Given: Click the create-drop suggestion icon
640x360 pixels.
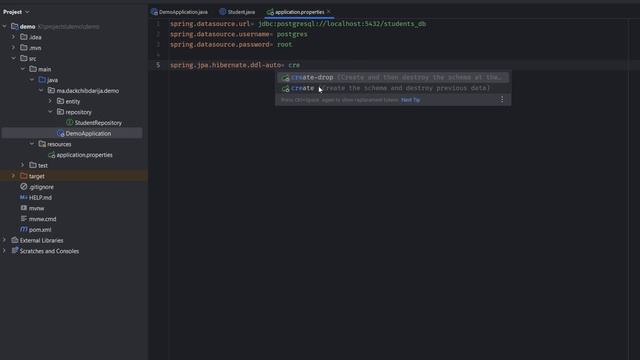Looking at the screenshot, I should (285, 78).
